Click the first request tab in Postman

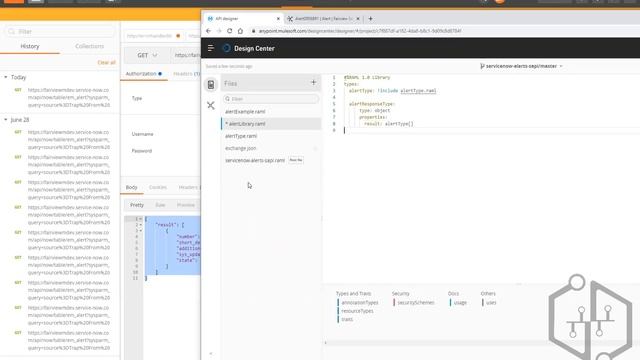click(x=153, y=36)
